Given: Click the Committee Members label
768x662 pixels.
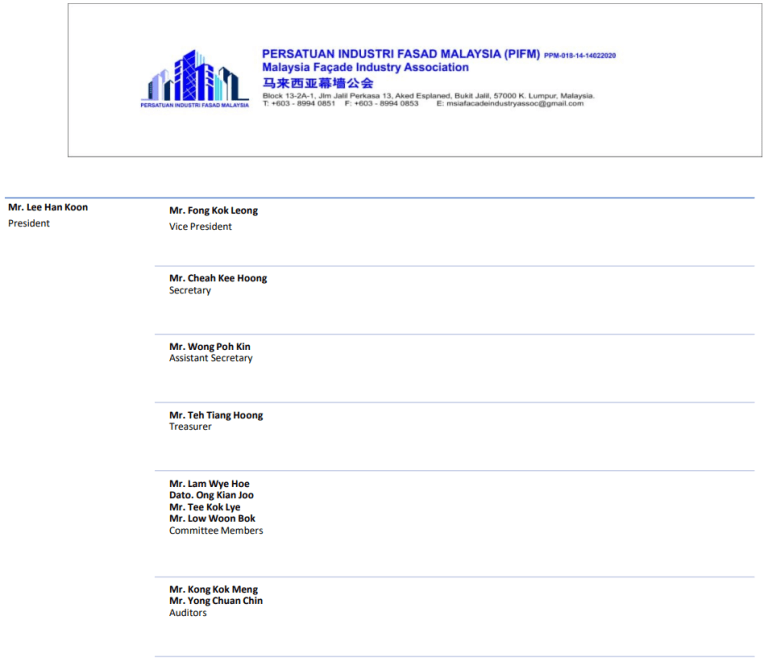Looking at the screenshot, I should [216, 531].
